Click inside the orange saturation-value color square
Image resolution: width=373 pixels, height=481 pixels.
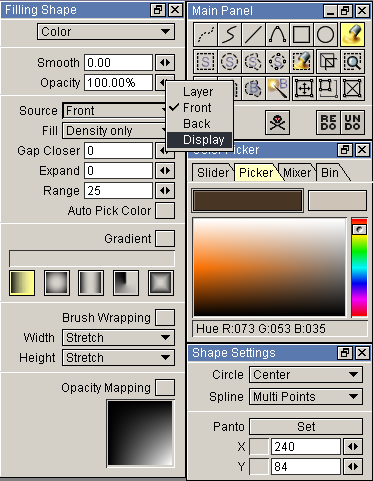270,267
